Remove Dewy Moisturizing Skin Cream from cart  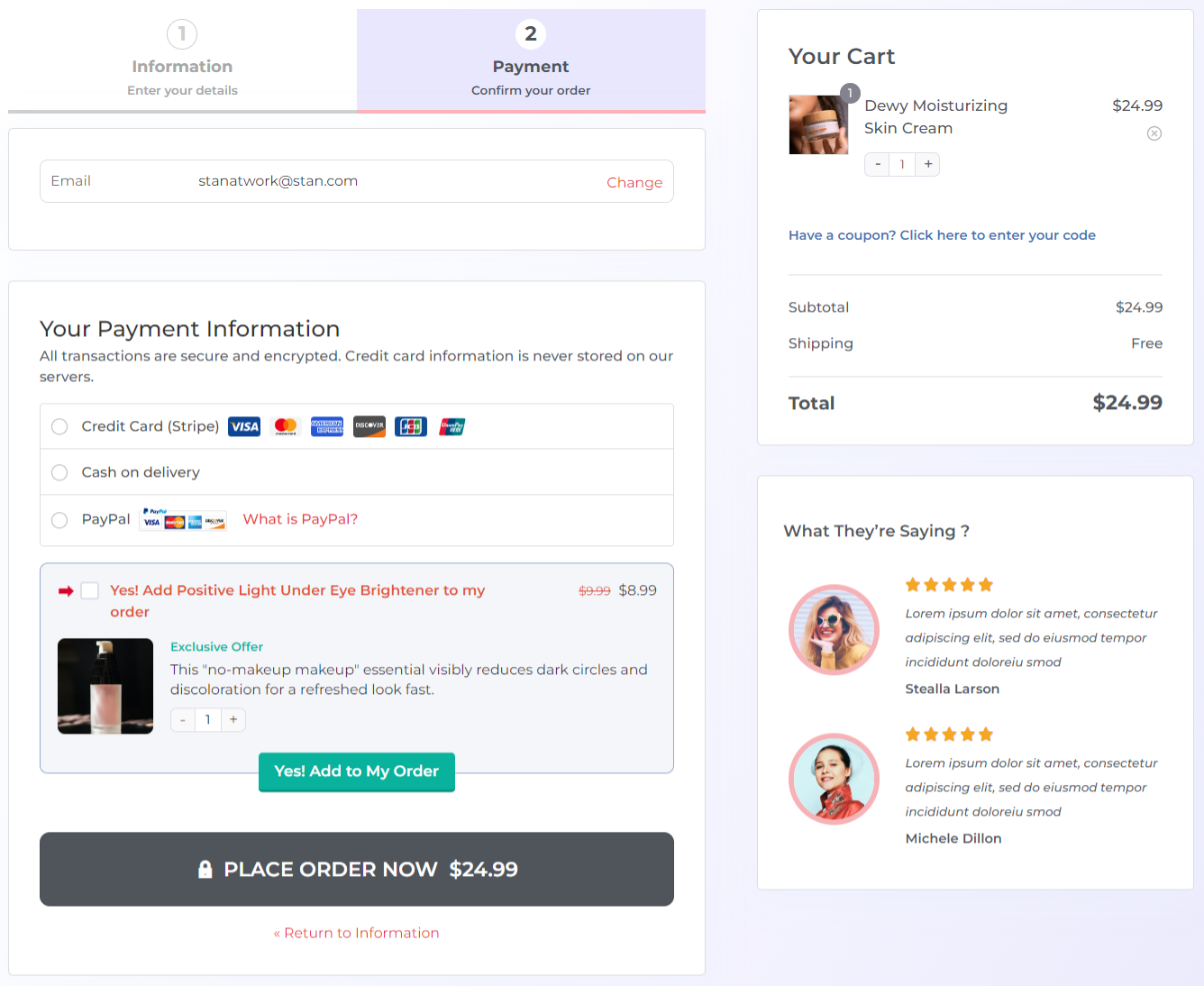(x=1154, y=133)
